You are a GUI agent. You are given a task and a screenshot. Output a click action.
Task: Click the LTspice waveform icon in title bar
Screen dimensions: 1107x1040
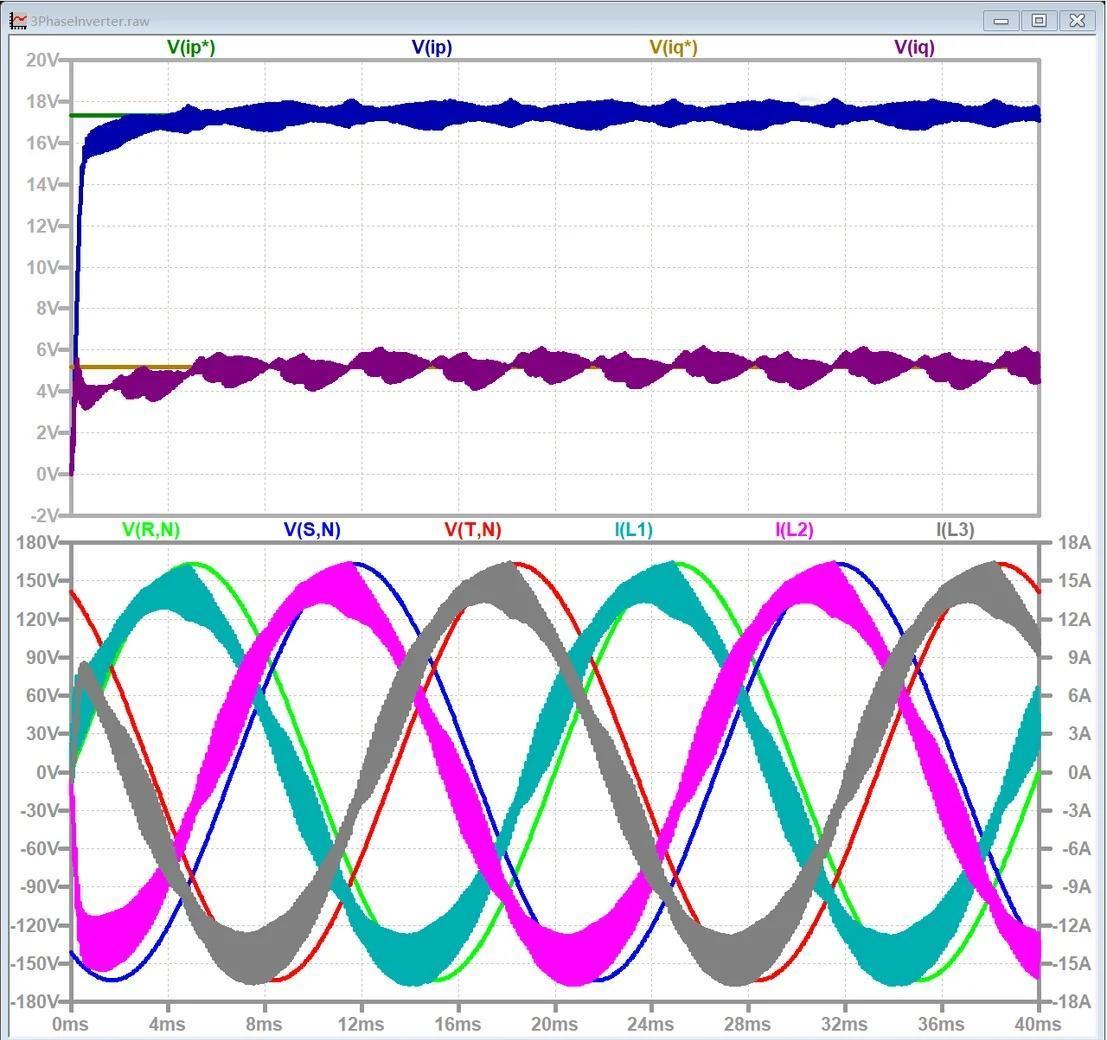(18, 20)
